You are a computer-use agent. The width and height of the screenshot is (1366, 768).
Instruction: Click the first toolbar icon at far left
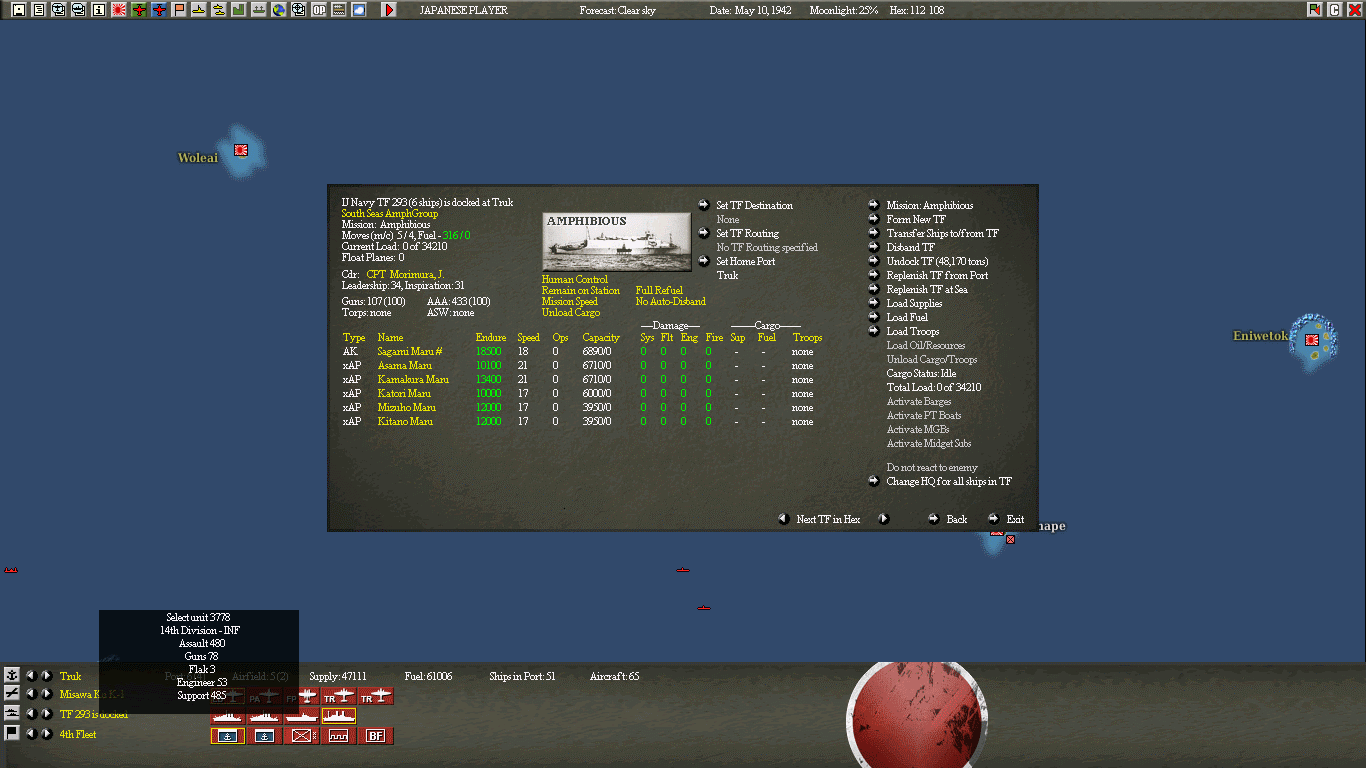click(x=19, y=10)
